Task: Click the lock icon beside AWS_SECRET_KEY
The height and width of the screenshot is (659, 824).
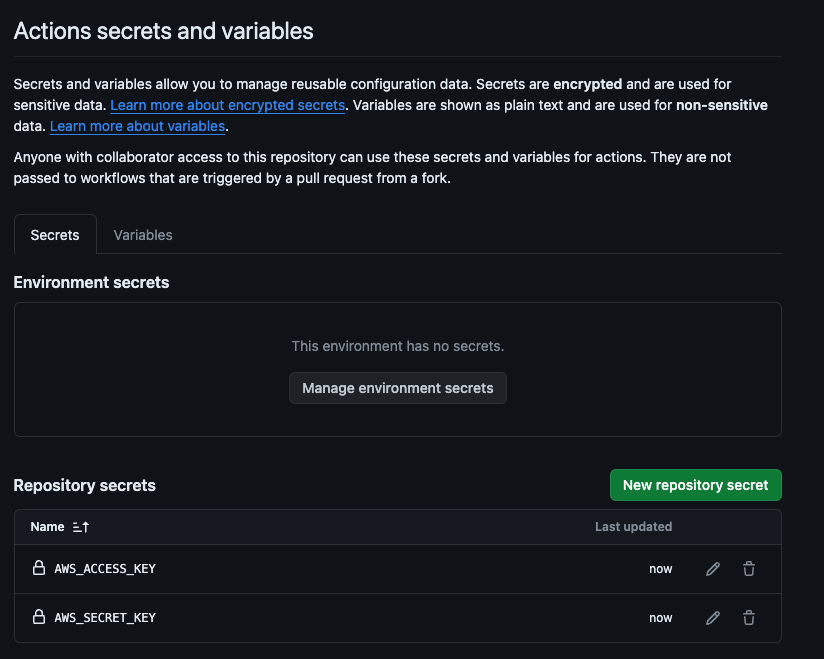Action: 38,617
